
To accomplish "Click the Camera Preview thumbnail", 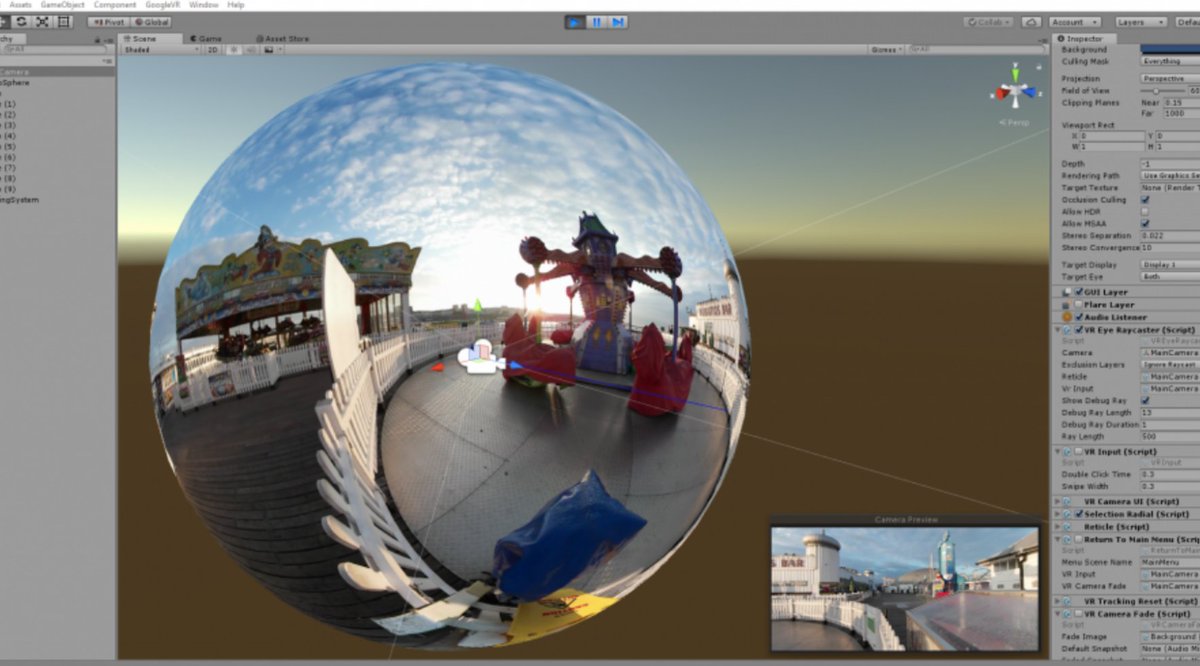I will click(x=906, y=587).
